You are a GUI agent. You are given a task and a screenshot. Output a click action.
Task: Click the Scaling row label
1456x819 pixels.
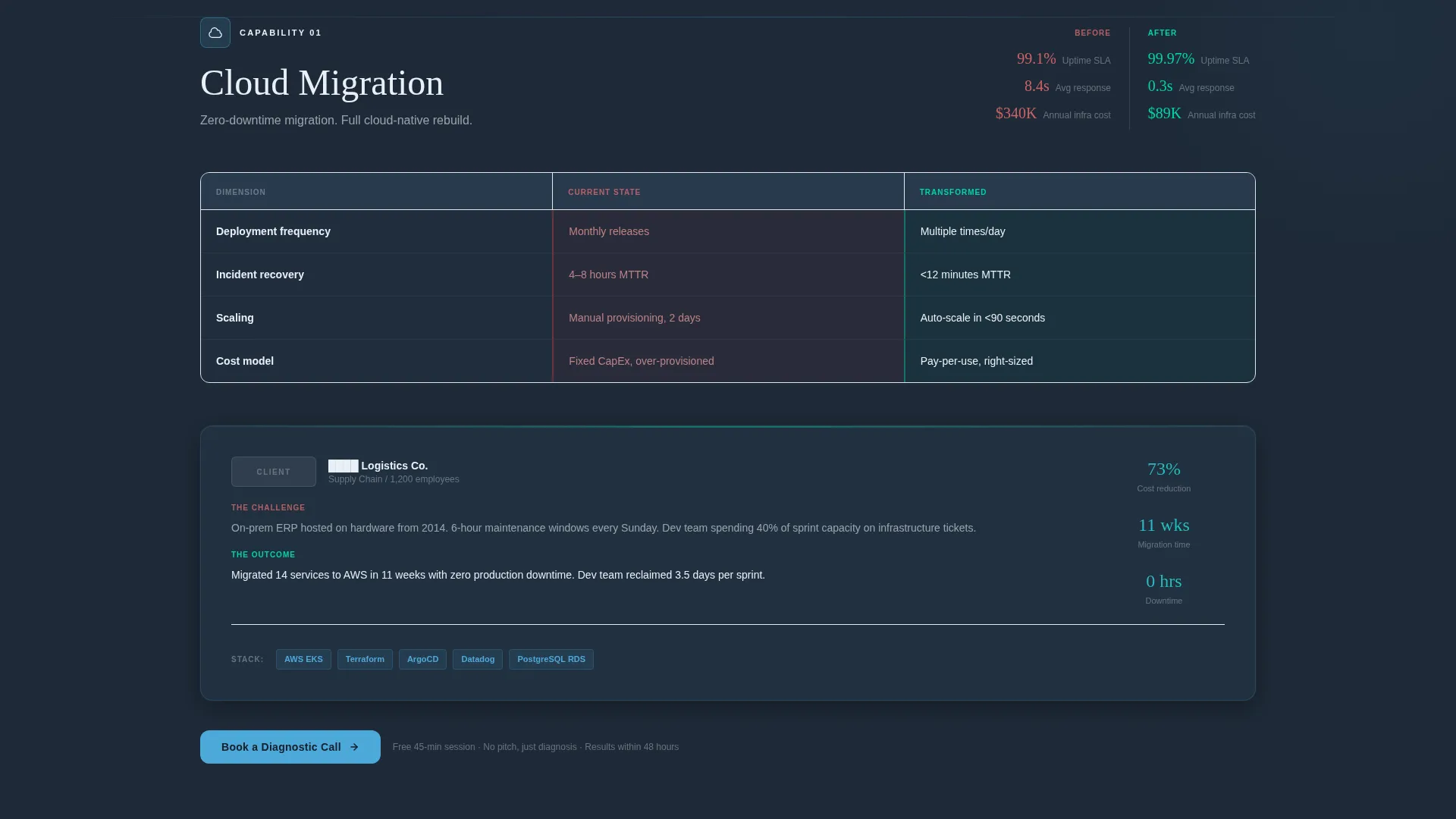(235, 318)
